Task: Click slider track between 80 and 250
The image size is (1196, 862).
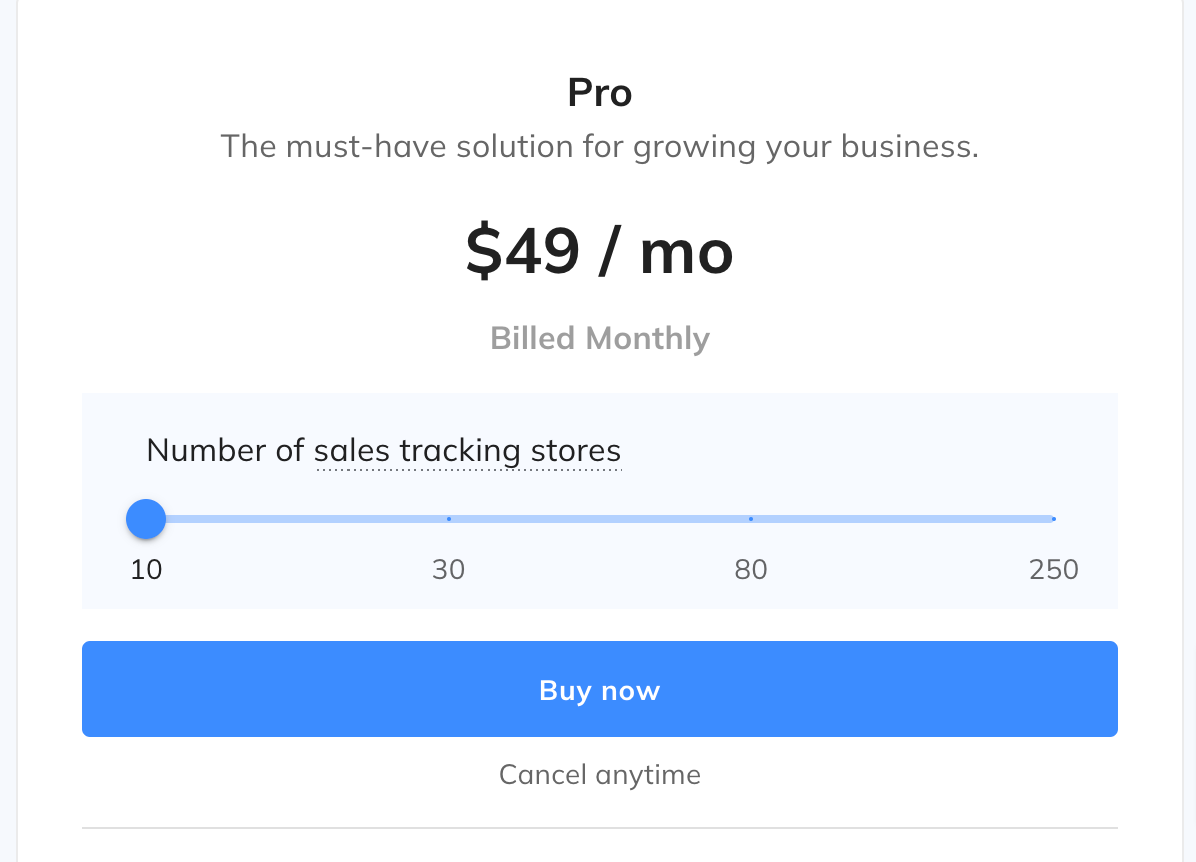Action: pyautogui.click(x=902, y=519)
